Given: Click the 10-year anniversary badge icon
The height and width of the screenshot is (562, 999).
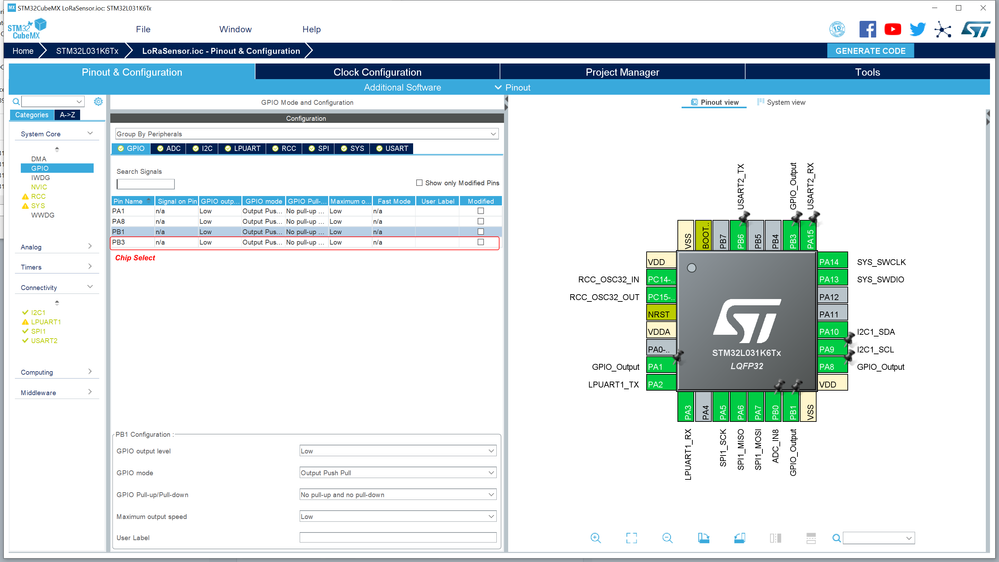Looking at the screenshot, I should [837, 29].
